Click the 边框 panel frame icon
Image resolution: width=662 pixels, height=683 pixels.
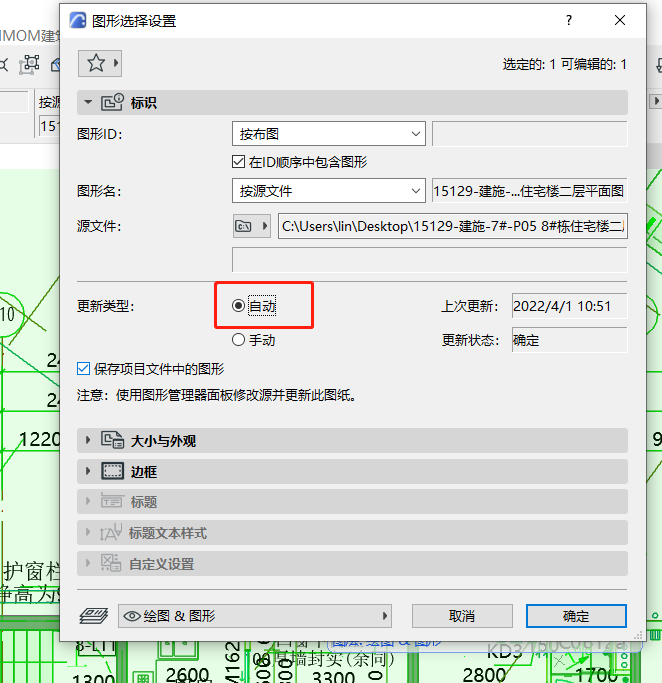pyautogui.click(x=112, y=471)
